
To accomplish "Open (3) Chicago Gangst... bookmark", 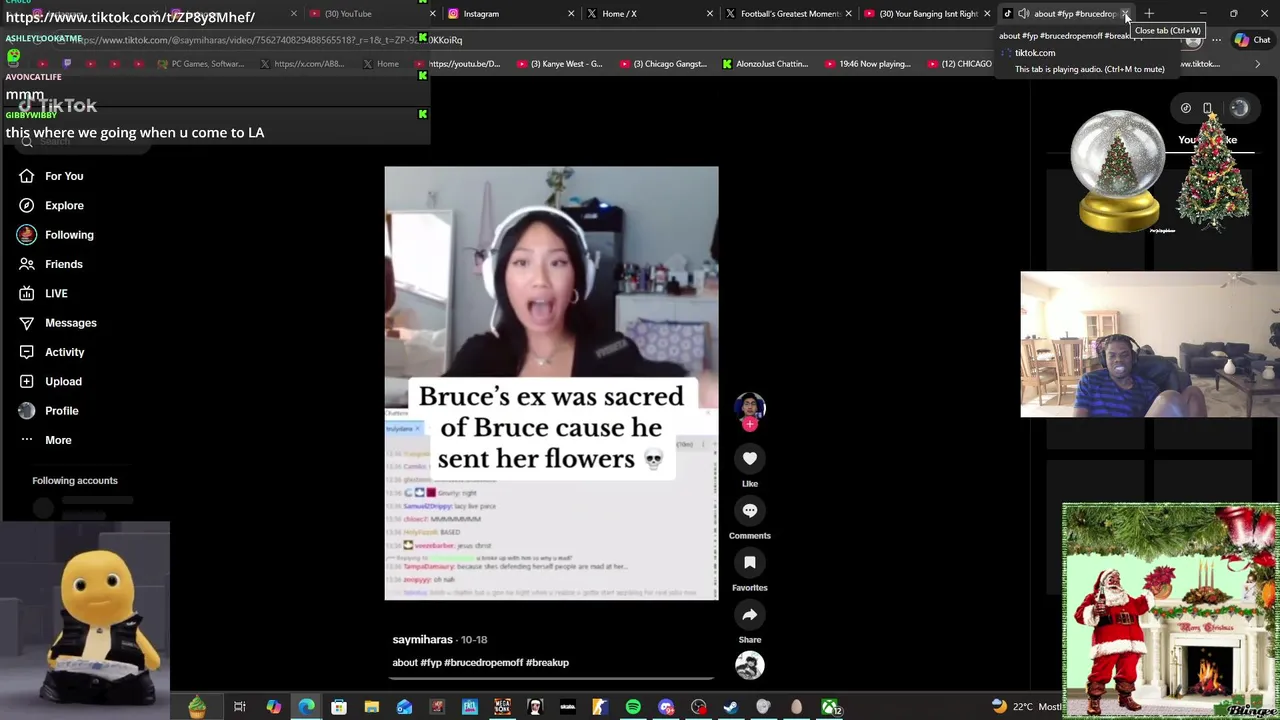I will coord(663,64).
